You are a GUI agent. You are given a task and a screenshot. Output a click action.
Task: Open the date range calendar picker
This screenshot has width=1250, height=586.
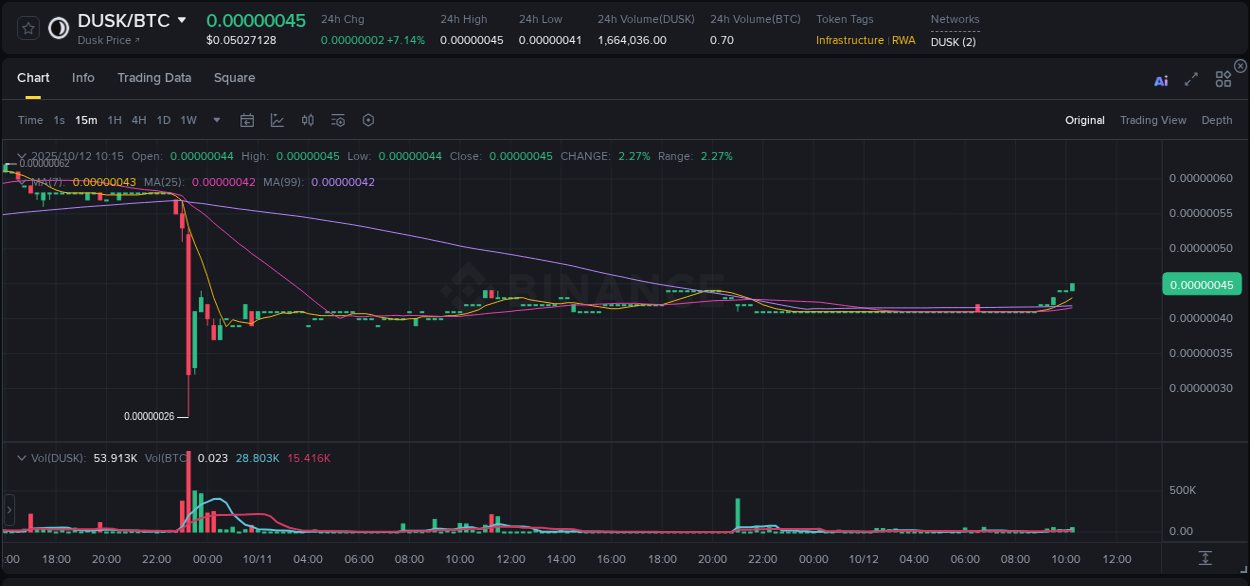pos(247,120)
